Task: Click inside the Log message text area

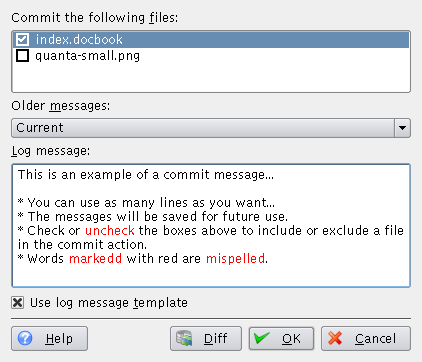Action: tap(211, 225)
